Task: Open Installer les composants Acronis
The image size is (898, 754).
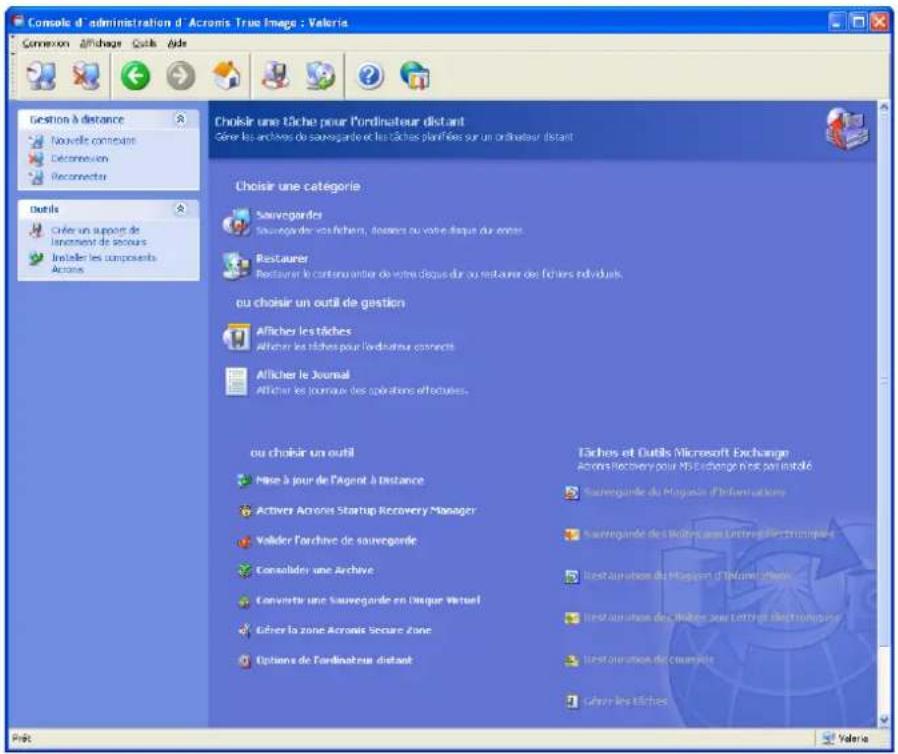Action: (104, 263)
